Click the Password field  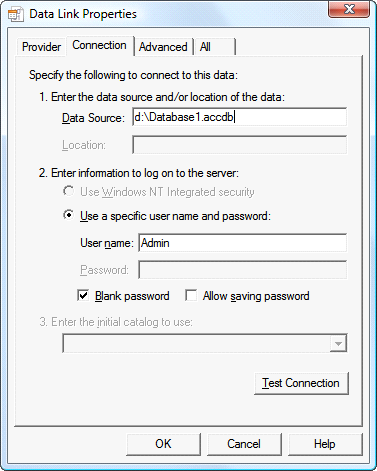click(242, 270)
